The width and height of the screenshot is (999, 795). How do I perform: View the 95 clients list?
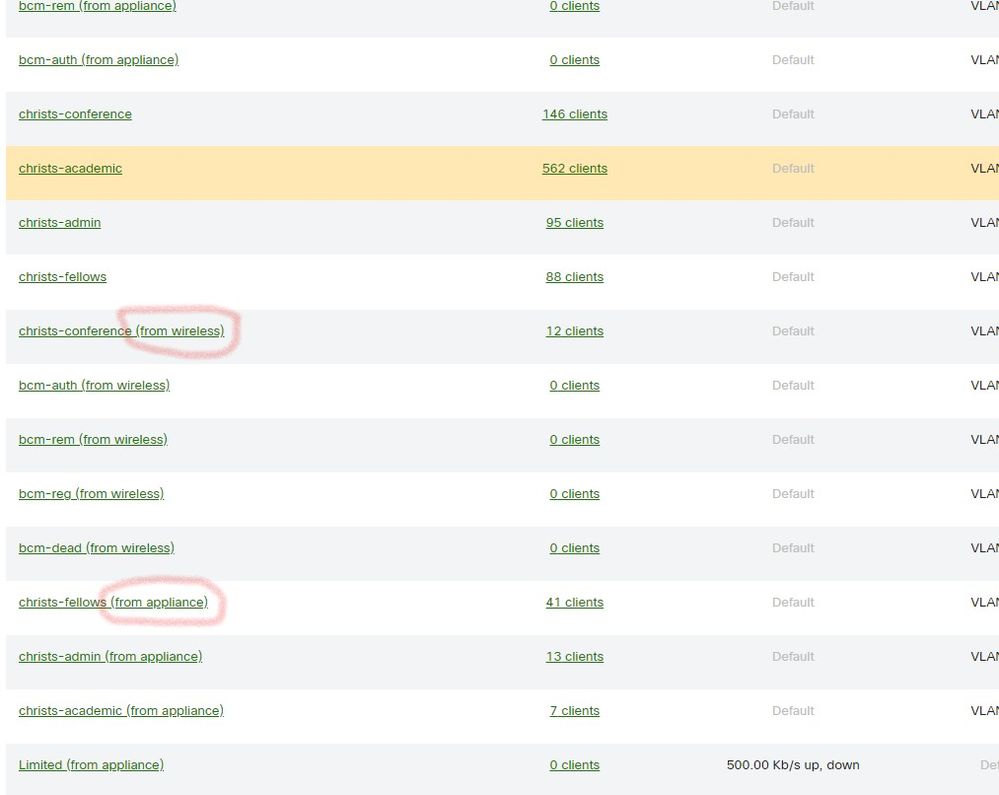574,222
